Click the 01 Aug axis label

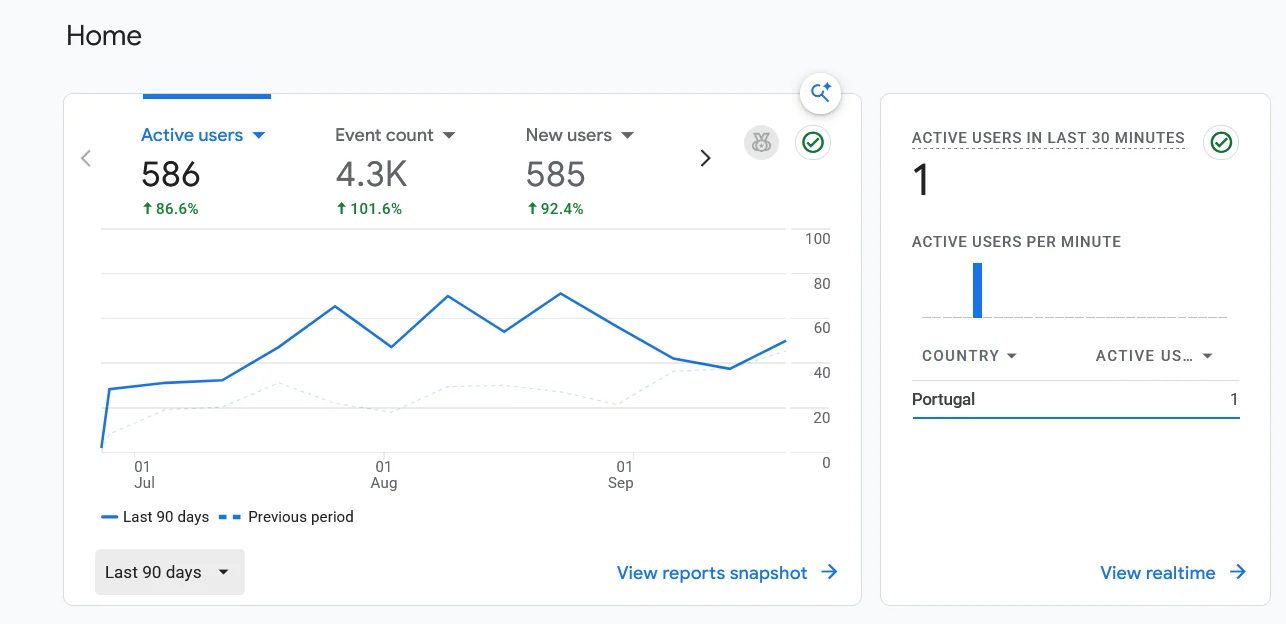click(x=384, y=475)
